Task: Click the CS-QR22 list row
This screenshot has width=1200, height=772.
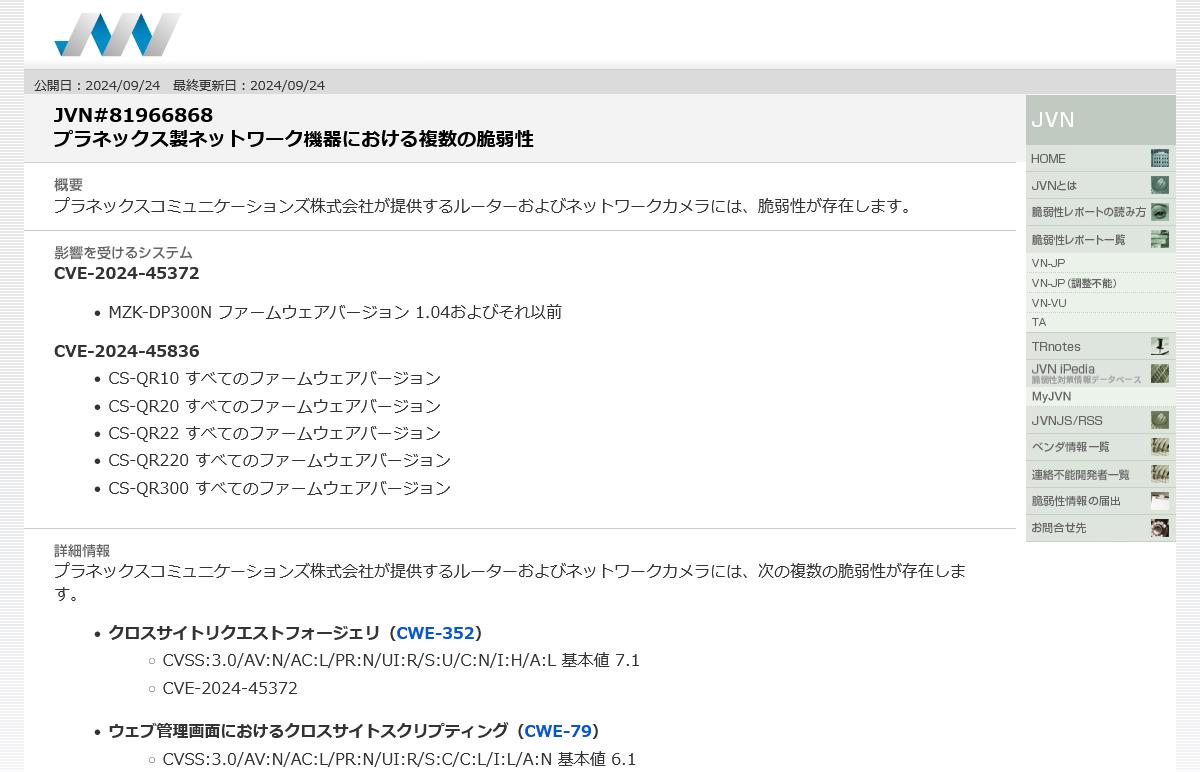Action: (275, 433)
